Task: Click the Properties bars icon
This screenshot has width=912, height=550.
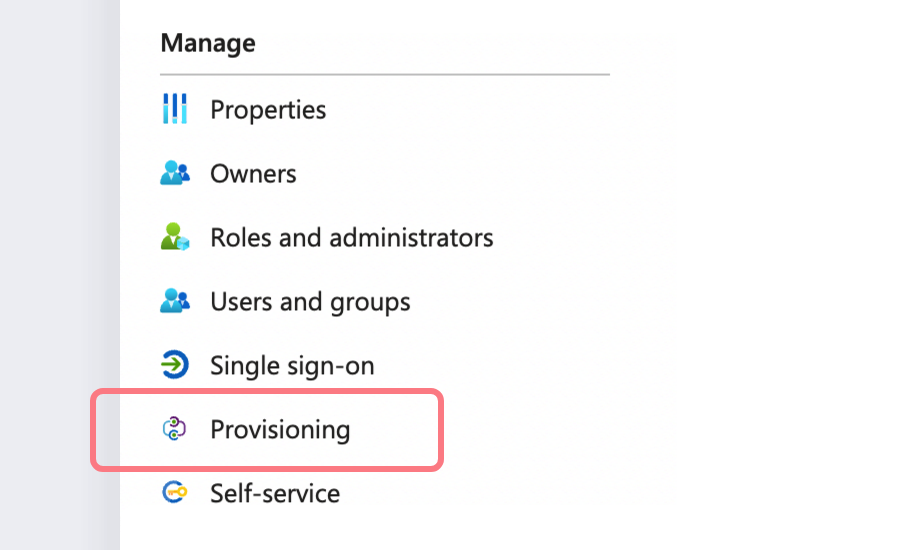Action: [175, 109]
